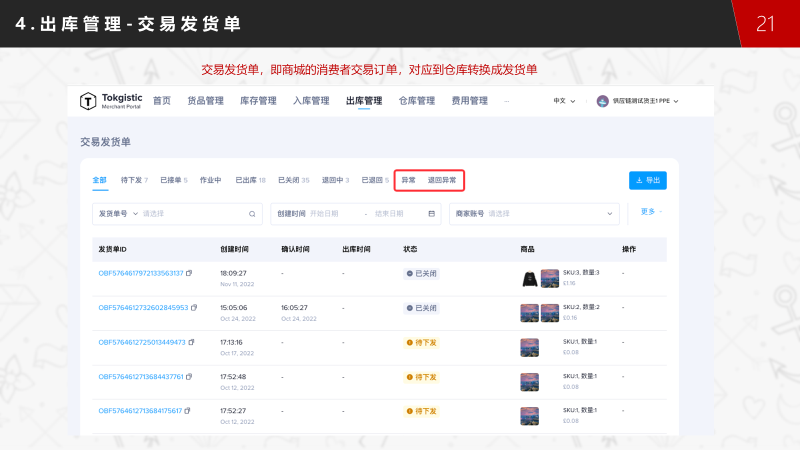Expand the 中文 language dropdown

(564, 101)
